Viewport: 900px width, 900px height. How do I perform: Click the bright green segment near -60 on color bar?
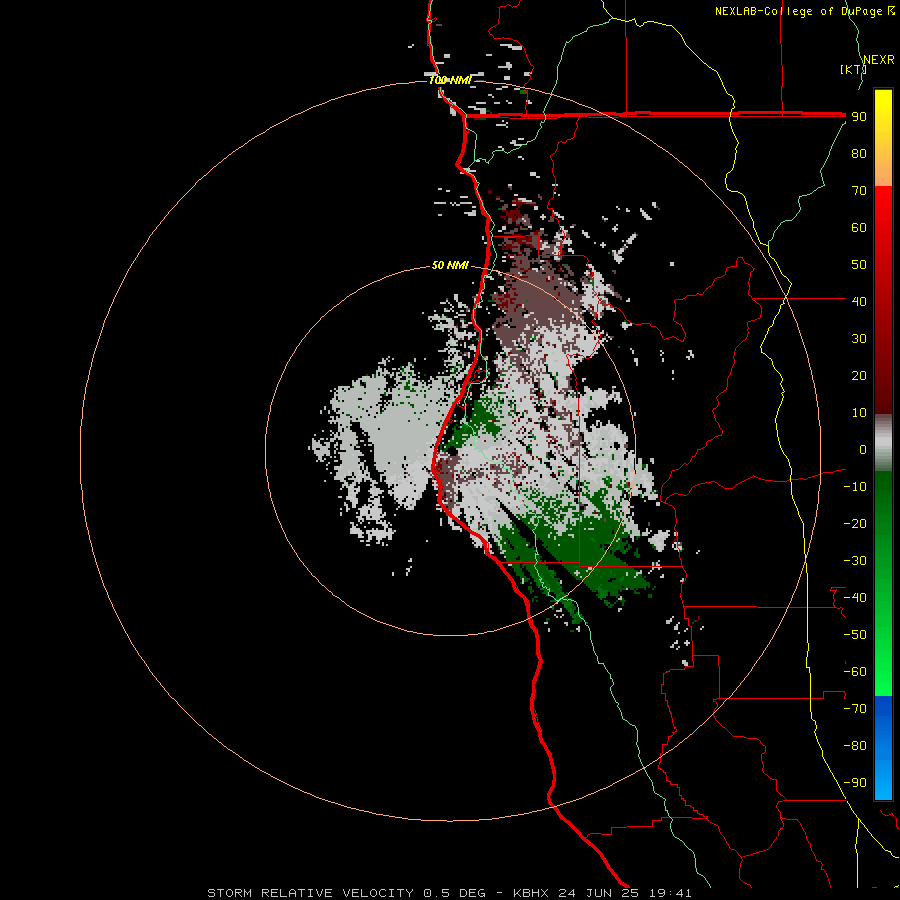883,672
